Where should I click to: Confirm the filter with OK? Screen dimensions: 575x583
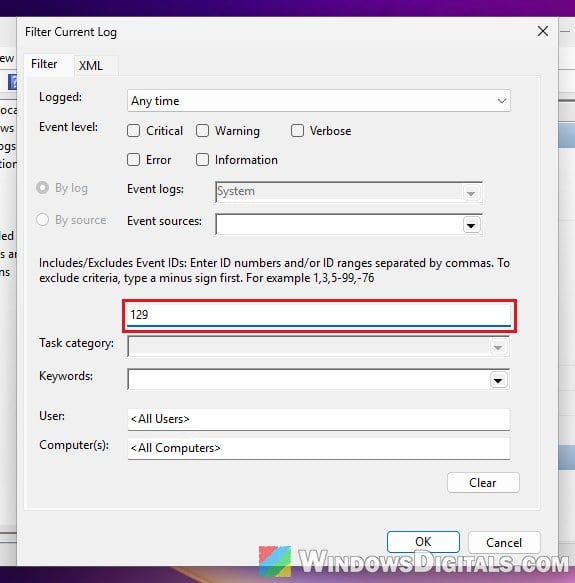tap(423, 542)
